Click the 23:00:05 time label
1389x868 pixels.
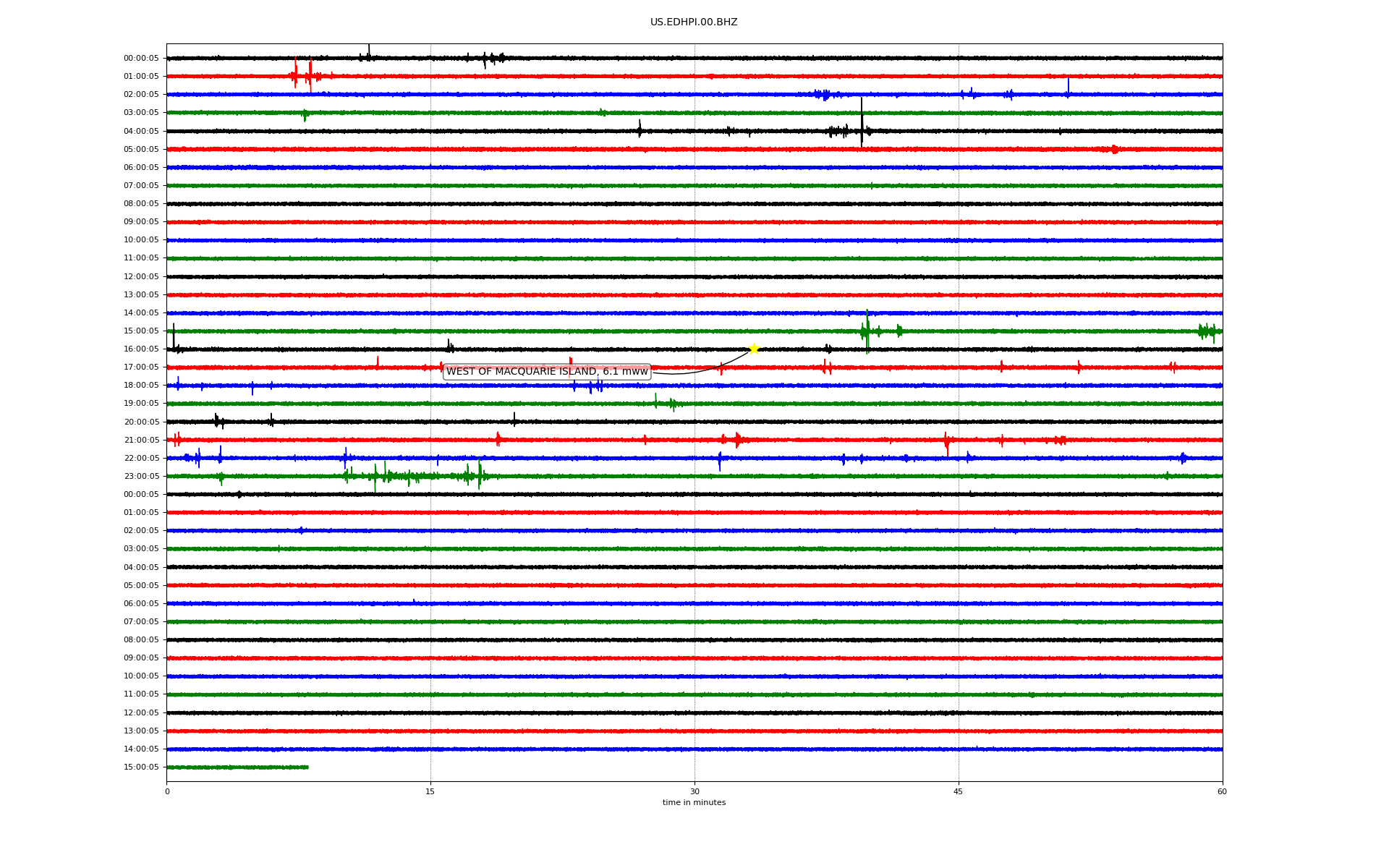point(141,477)
